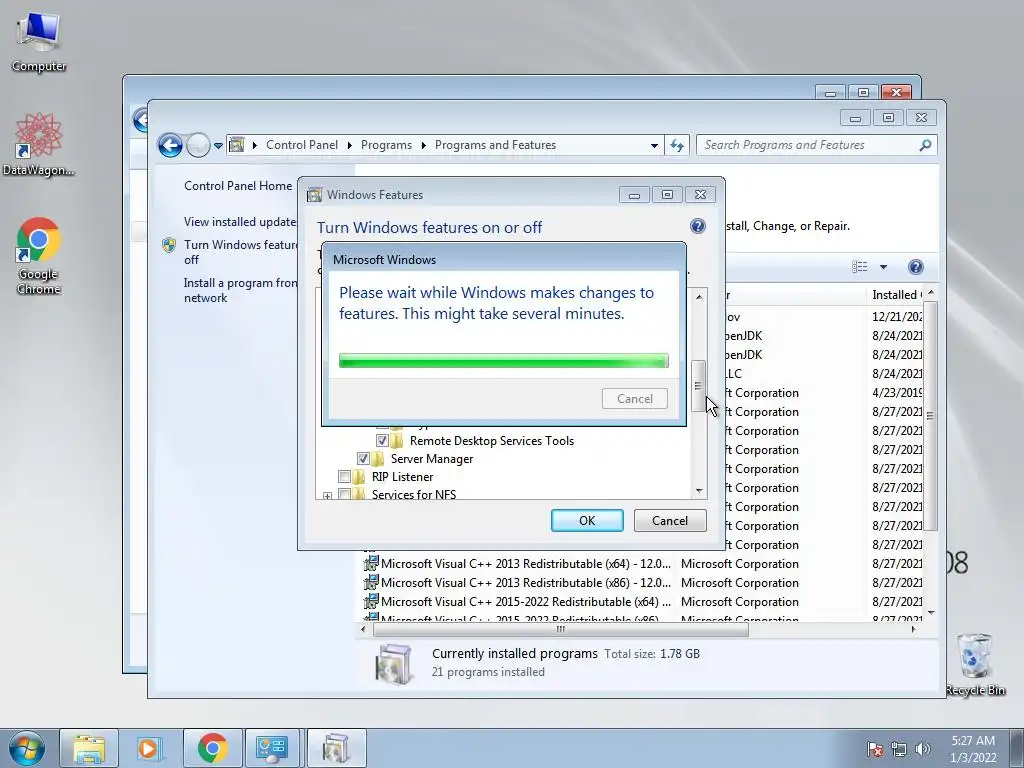
Task: Click the features list vertical scrollbar thumb
Action: [698, 386]
